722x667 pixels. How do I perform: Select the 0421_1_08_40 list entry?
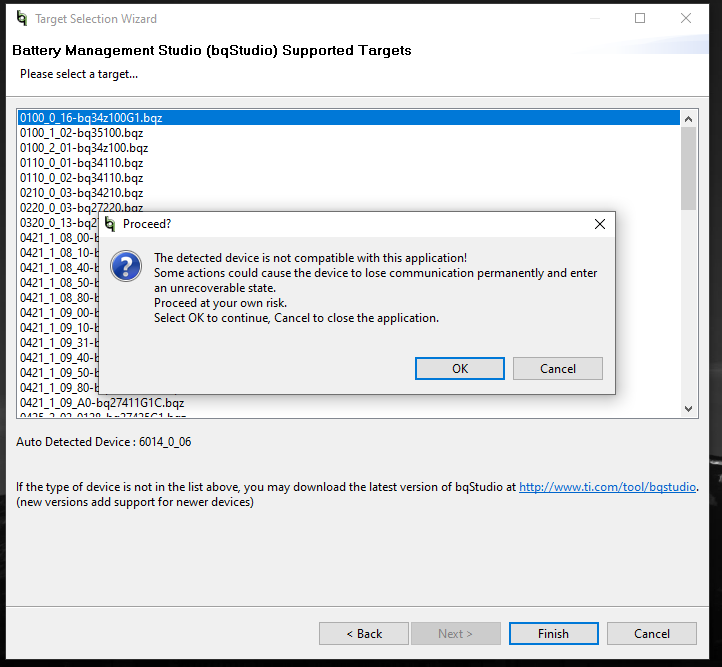coord(59,268)
